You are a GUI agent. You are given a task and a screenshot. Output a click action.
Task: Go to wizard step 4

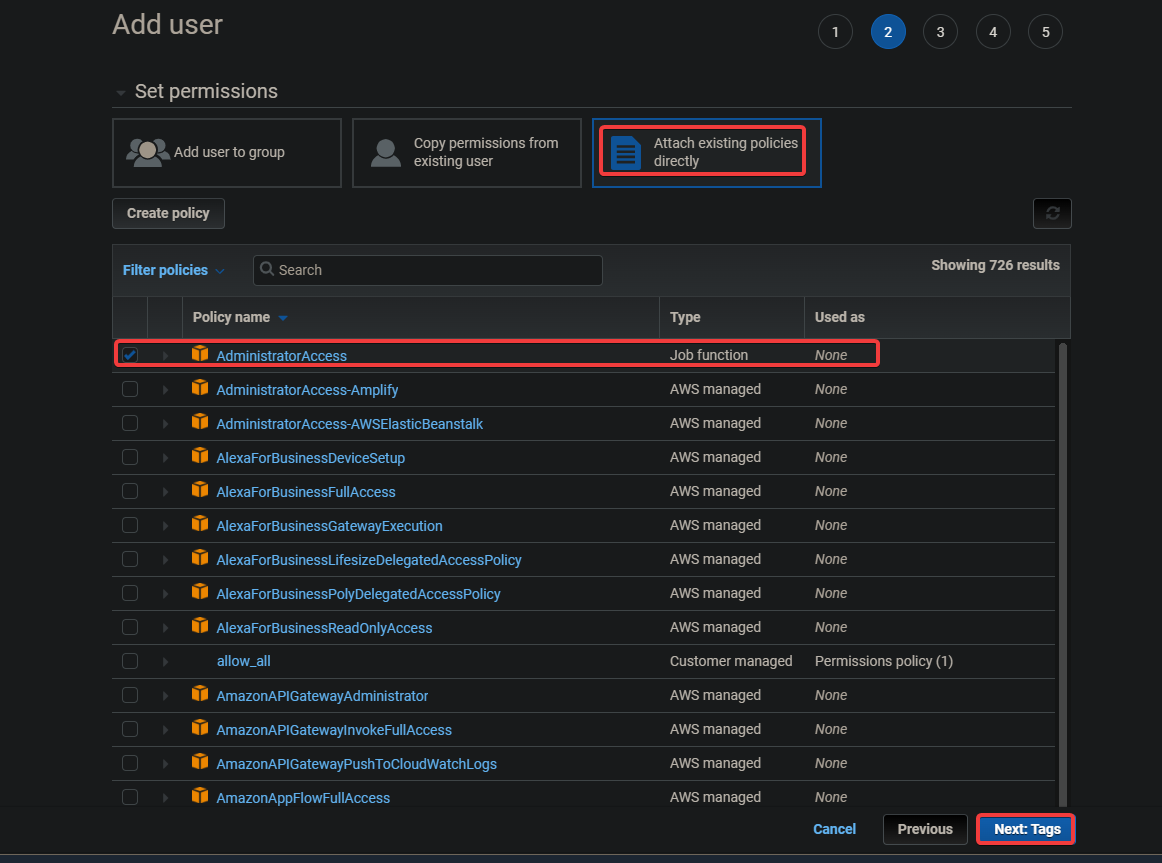993,32
